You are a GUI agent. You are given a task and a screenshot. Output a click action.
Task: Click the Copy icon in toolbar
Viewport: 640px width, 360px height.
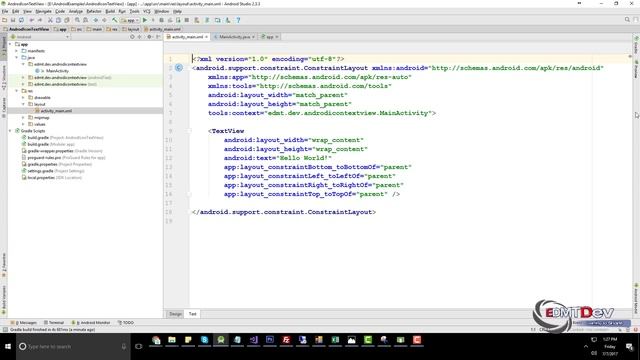pos(58,20)
